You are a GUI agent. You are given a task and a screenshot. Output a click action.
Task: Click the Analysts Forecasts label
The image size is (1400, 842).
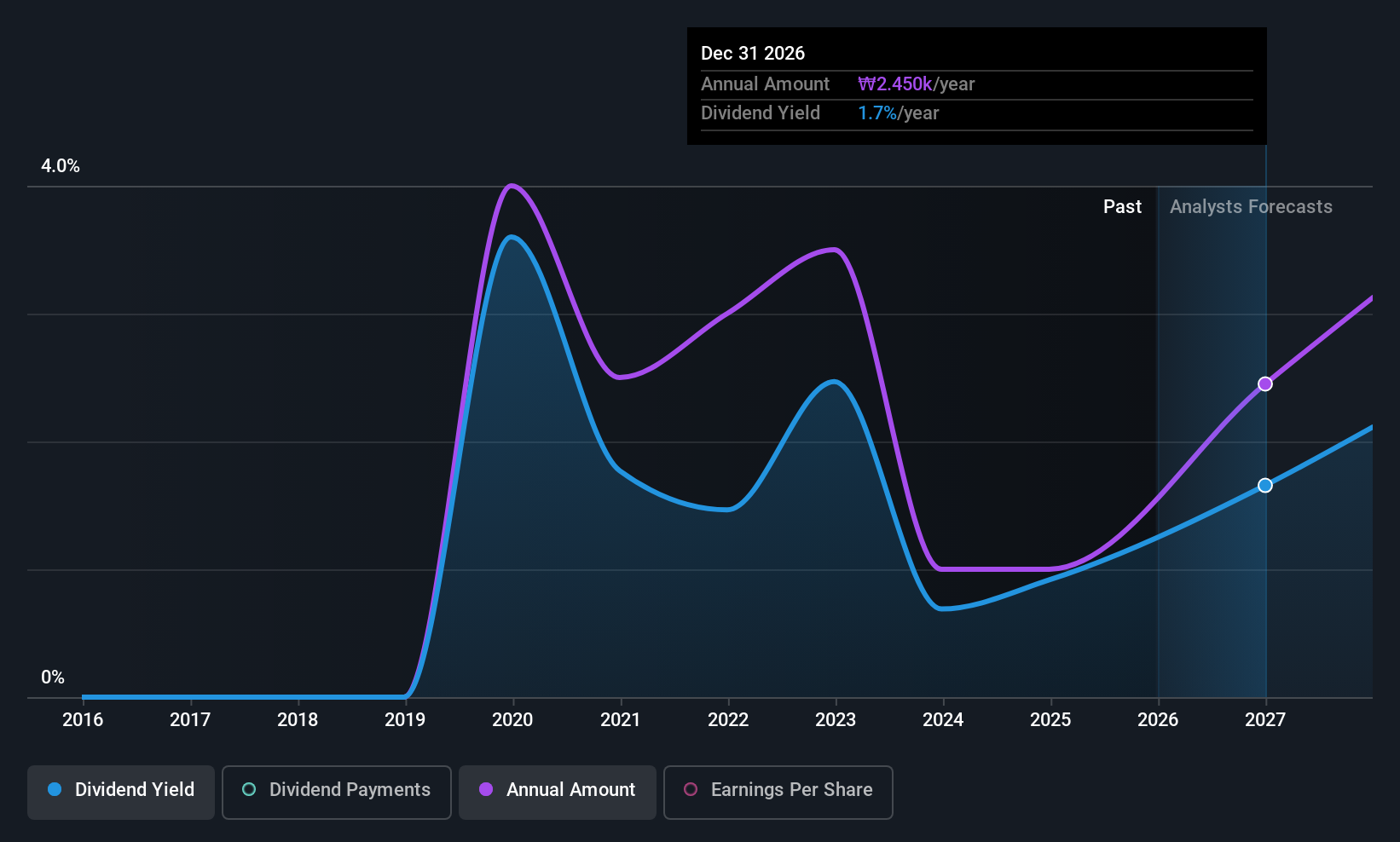[1251, 207]
